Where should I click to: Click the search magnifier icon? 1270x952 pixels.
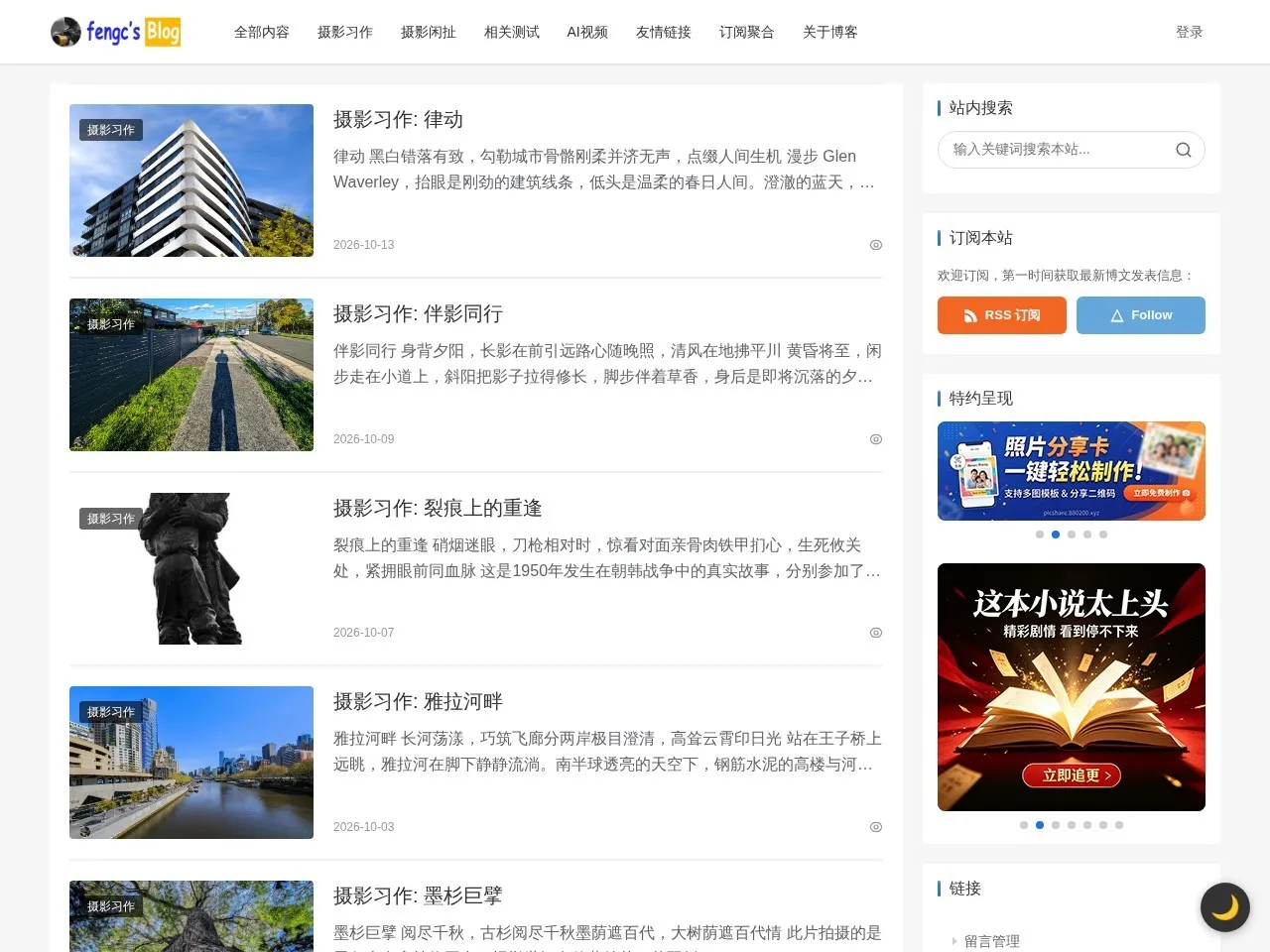1184,150
